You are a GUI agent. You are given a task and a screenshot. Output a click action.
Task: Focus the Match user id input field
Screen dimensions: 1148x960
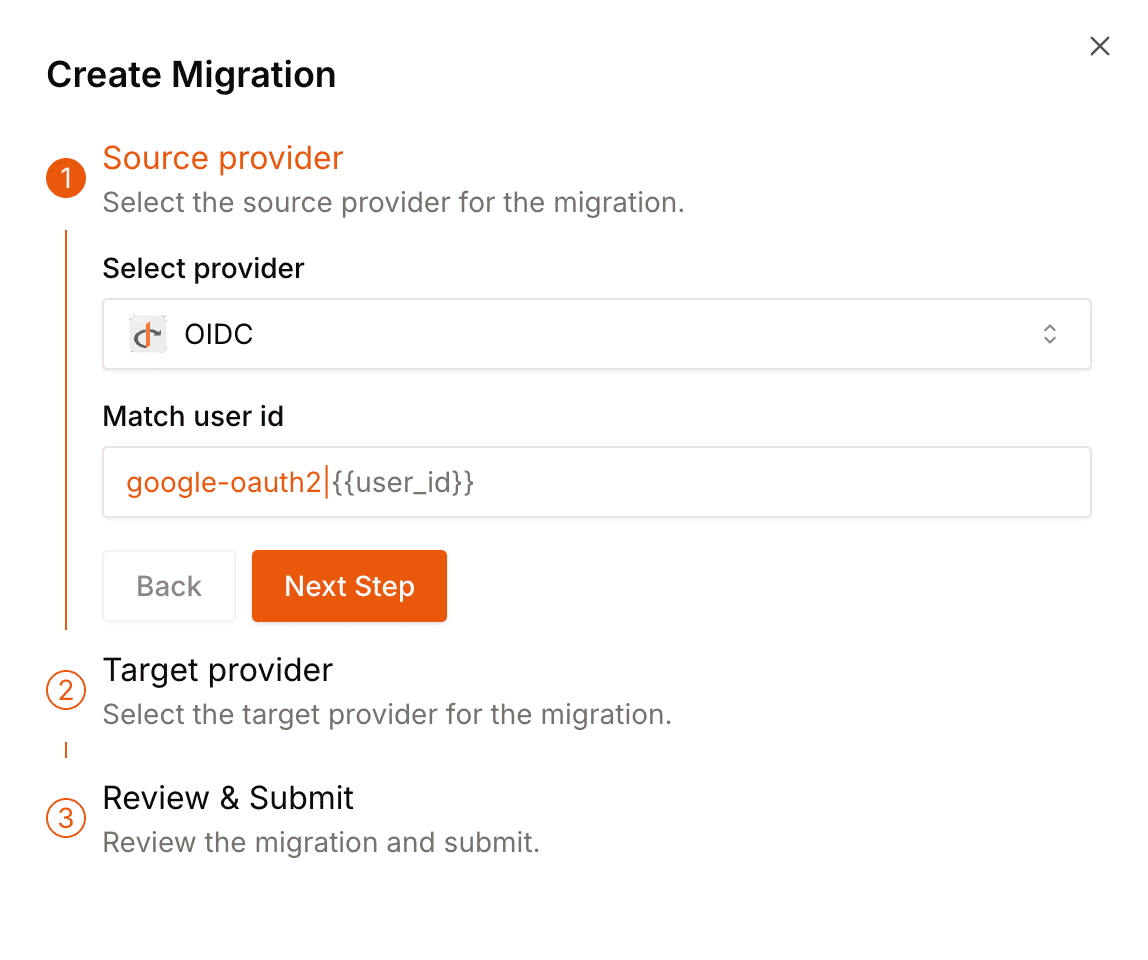(x=780, y=482)
